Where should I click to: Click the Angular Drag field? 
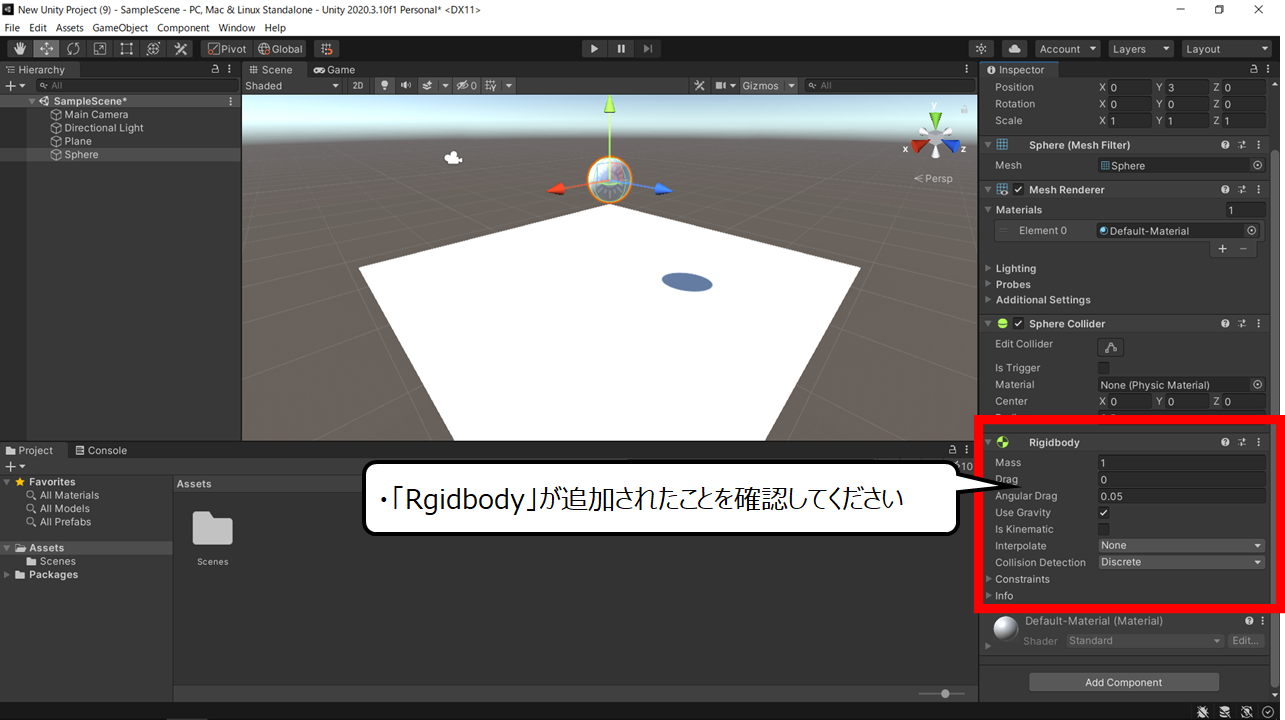tap(1181, 496)
